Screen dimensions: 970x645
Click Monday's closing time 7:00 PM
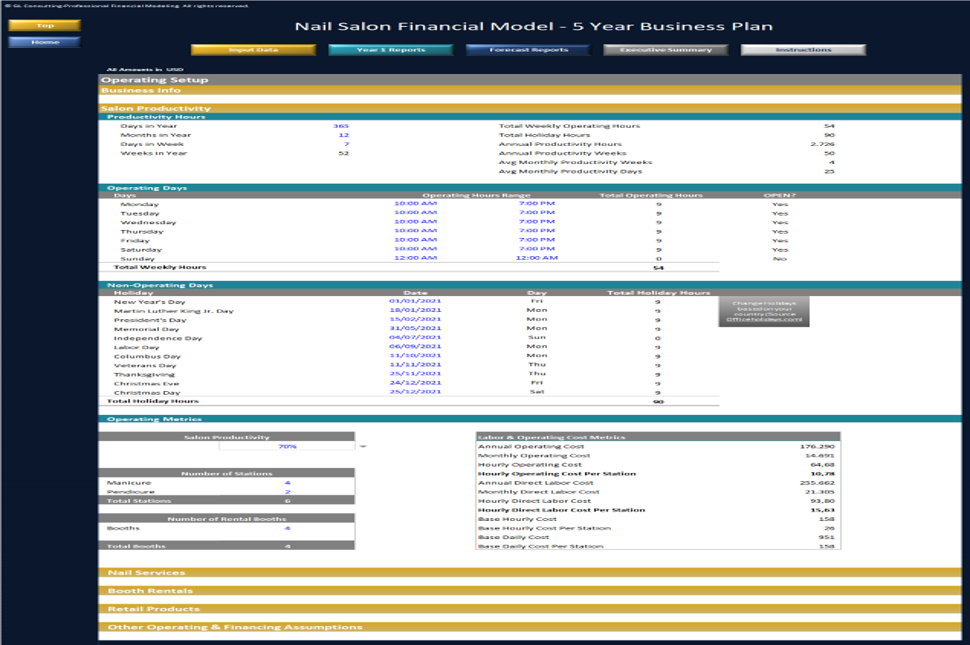(537, 203)
